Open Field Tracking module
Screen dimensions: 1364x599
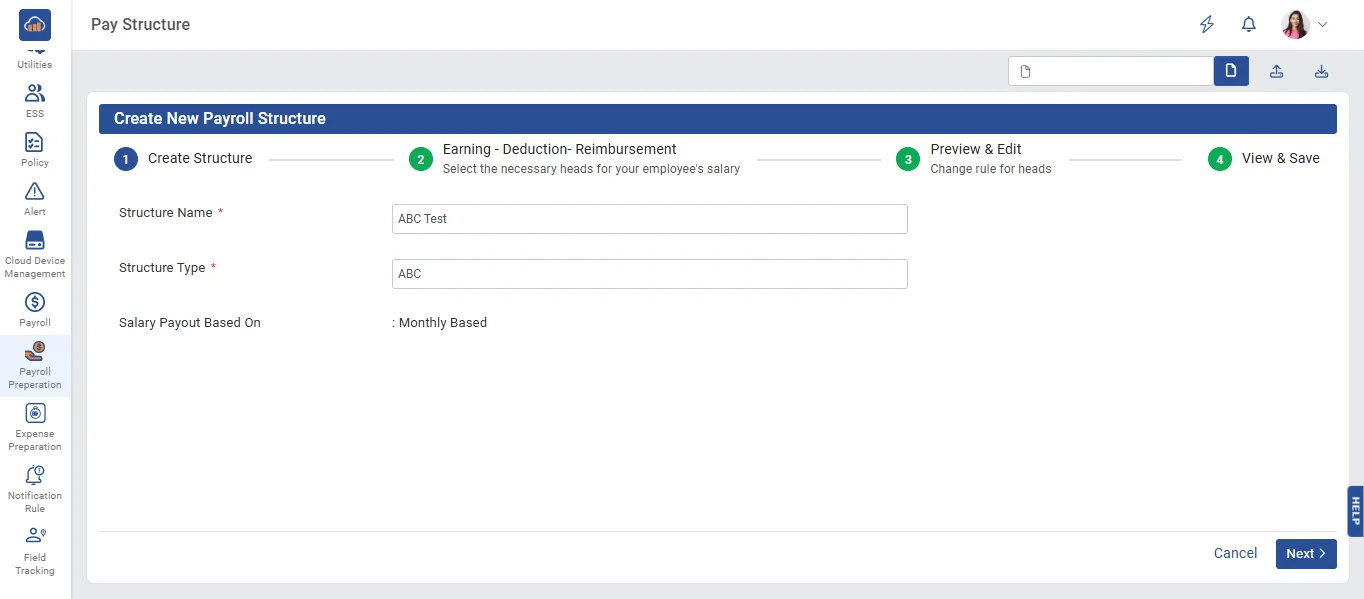(35, 550)
